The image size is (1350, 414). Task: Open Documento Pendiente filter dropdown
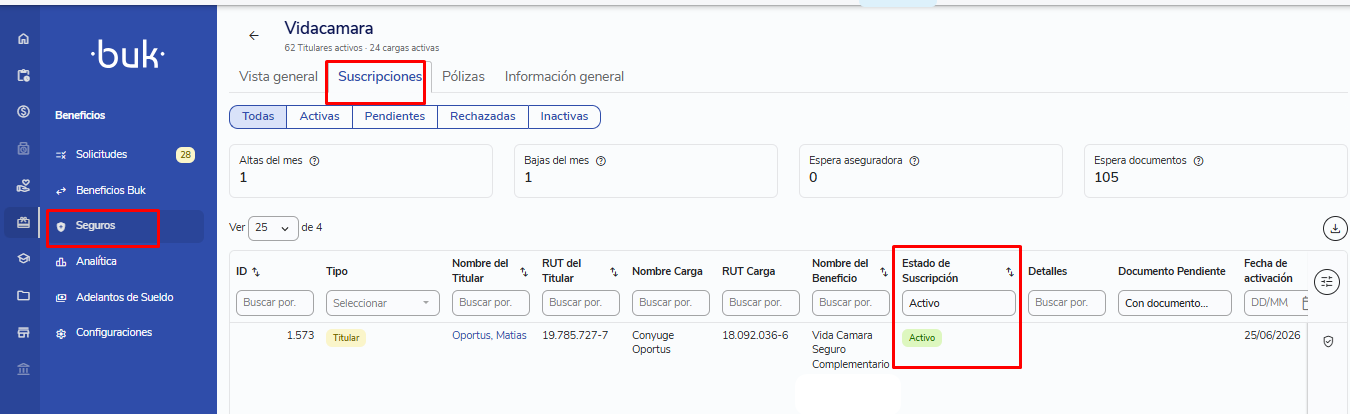click(1175, 303)
